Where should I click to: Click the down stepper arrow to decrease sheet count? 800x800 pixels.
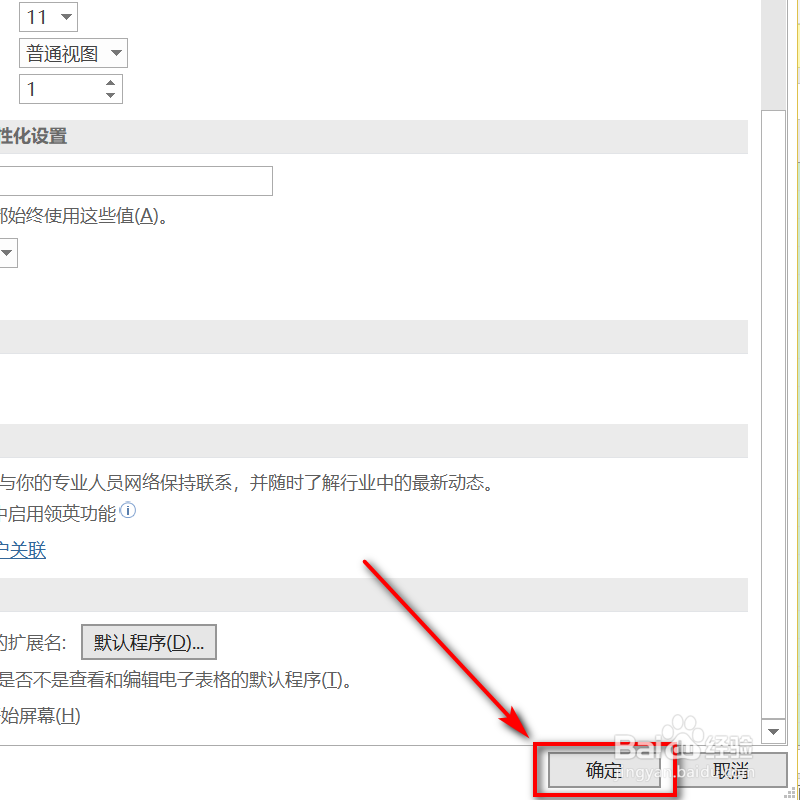[112, 94]
